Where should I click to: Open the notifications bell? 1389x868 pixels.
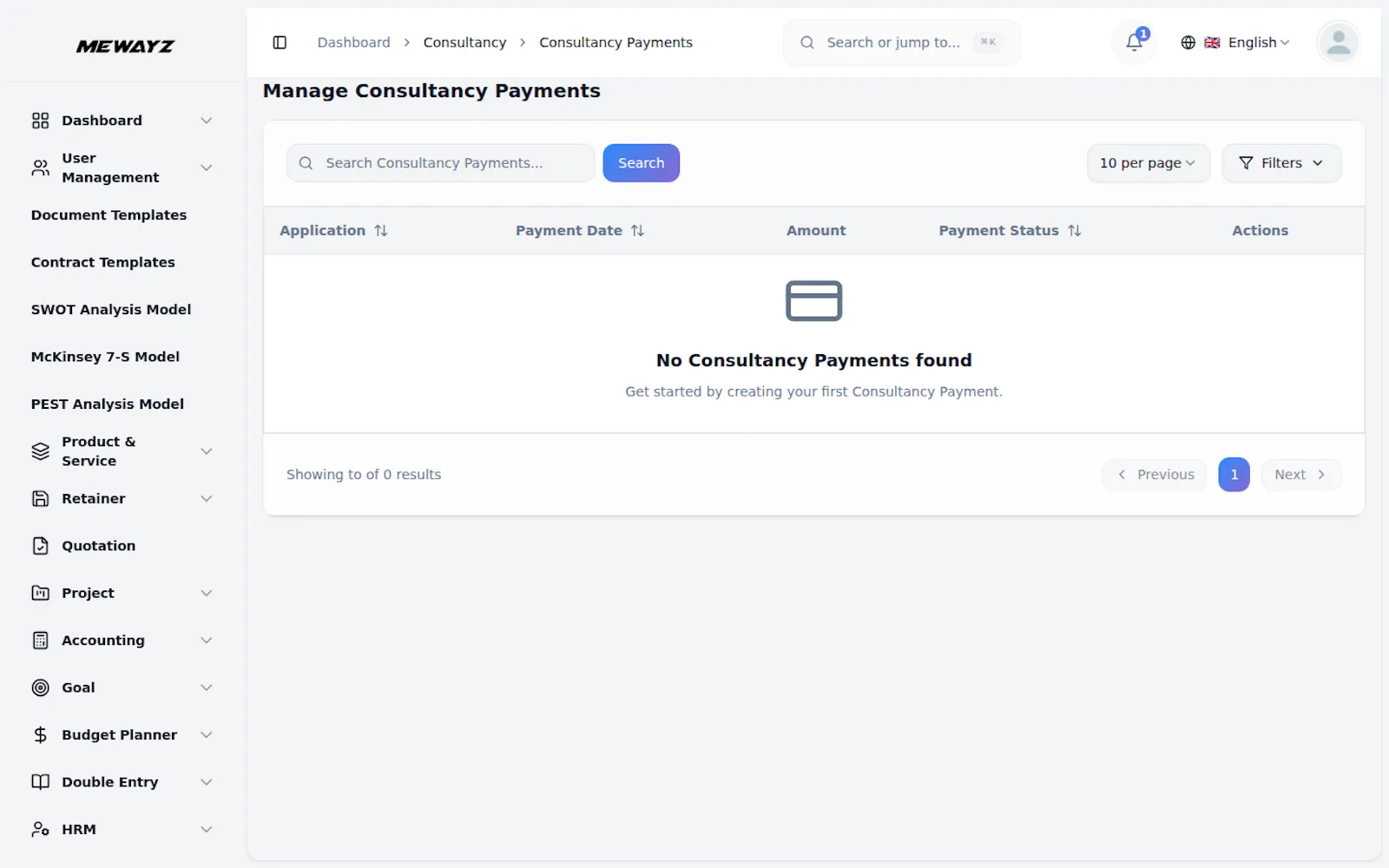pyautogui.click(x=1134, y=43)
